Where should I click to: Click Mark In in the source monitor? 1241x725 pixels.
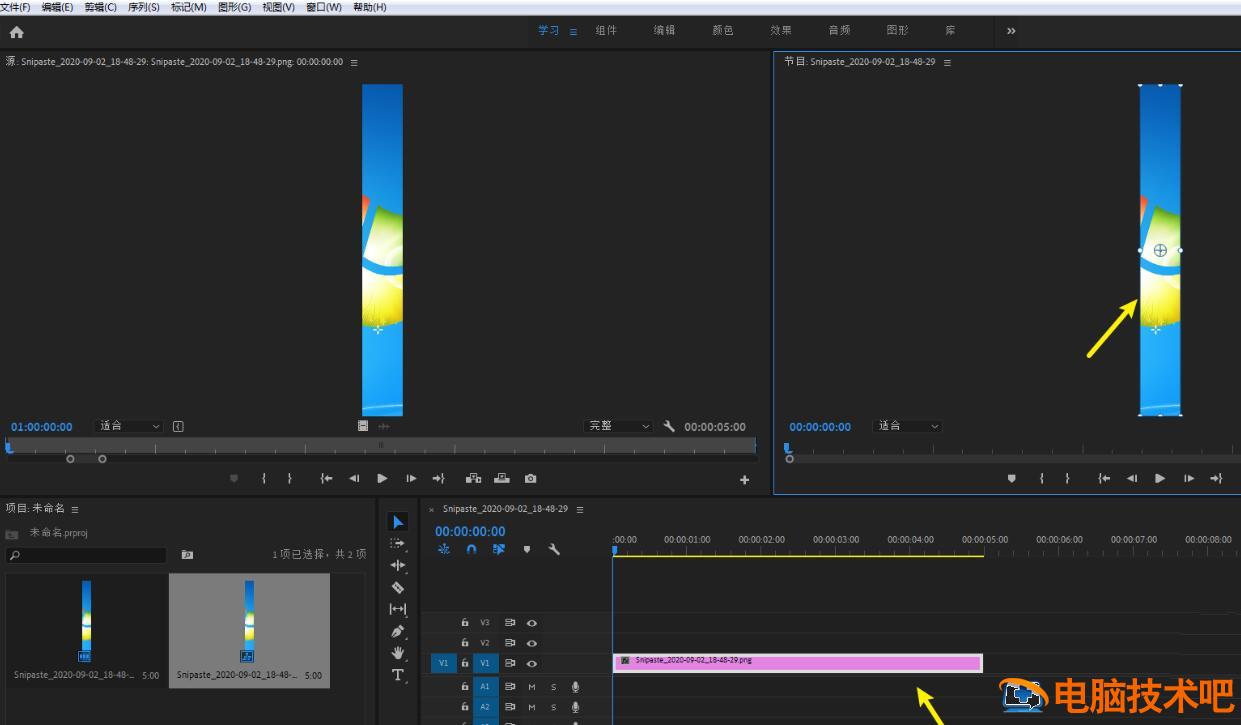264,479
